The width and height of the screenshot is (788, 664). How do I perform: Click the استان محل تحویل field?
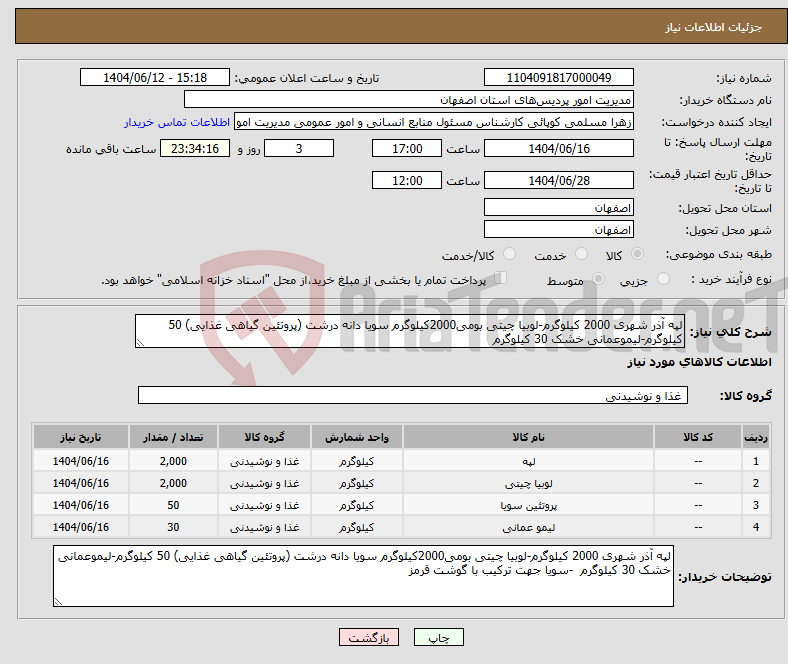pos(558,208)
